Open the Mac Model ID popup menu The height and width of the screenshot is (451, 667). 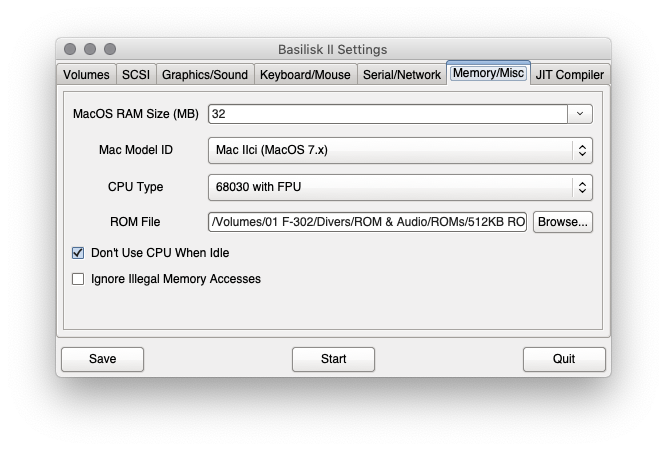pos(400,150)
